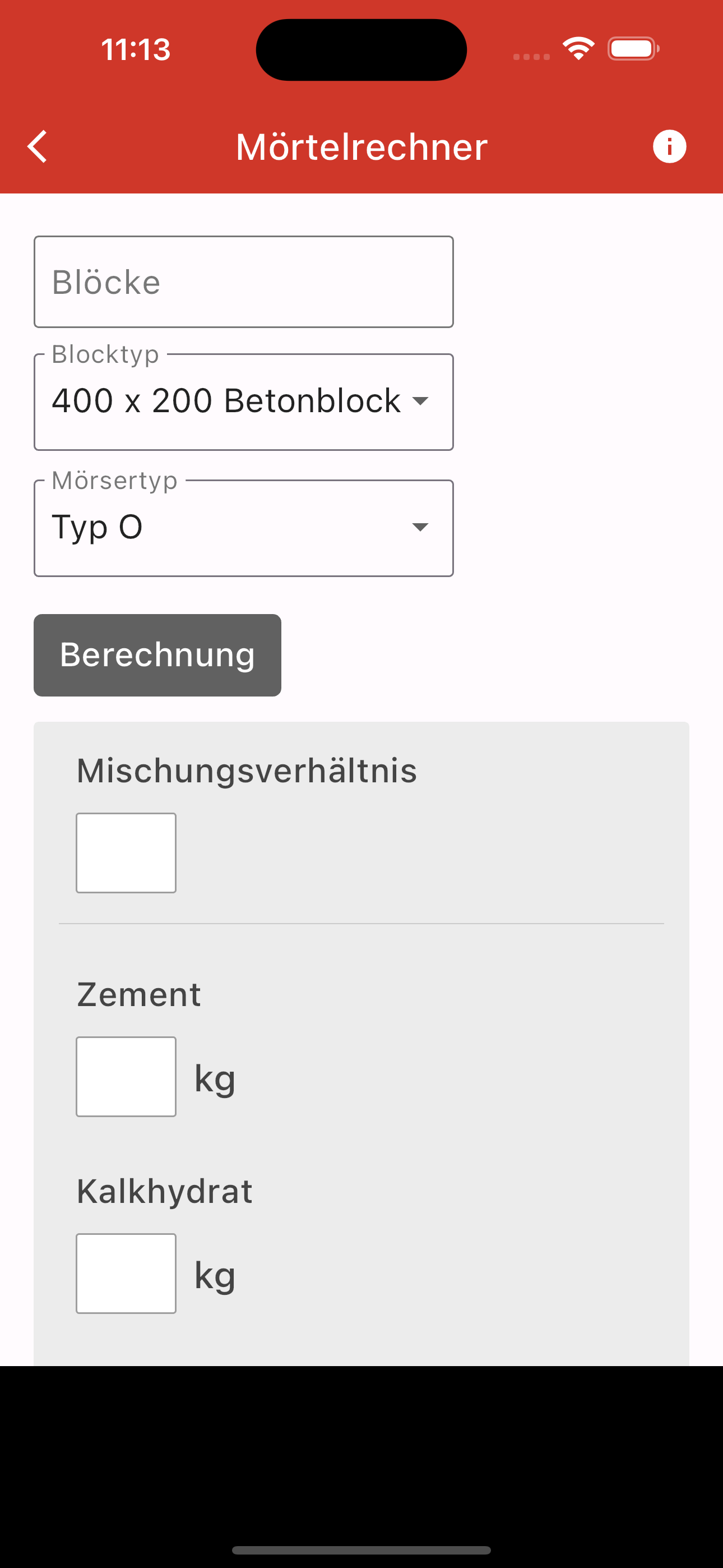Tap the Kalkhydrat label
The height and width of the screenshot is (1568, 723).
164,1191
